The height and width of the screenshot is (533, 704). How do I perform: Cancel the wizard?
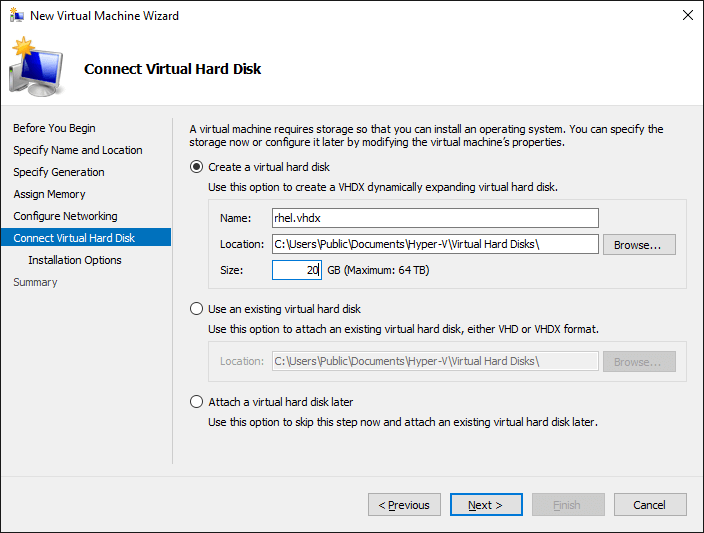[x=650, y=505]
